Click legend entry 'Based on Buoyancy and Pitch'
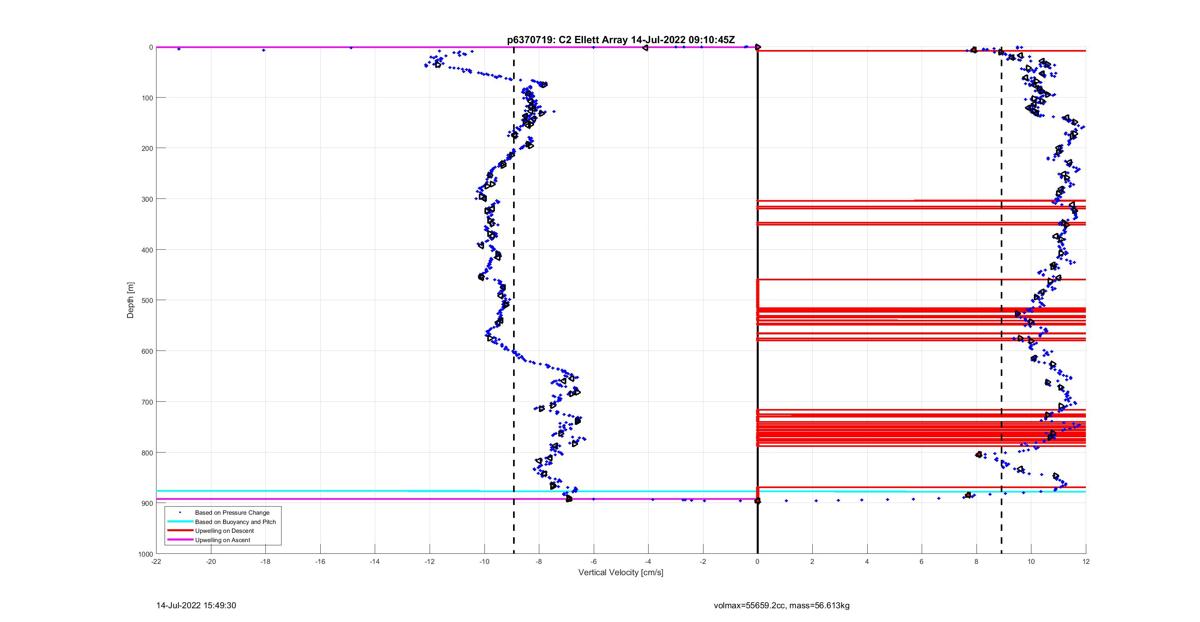 [236, 522]
